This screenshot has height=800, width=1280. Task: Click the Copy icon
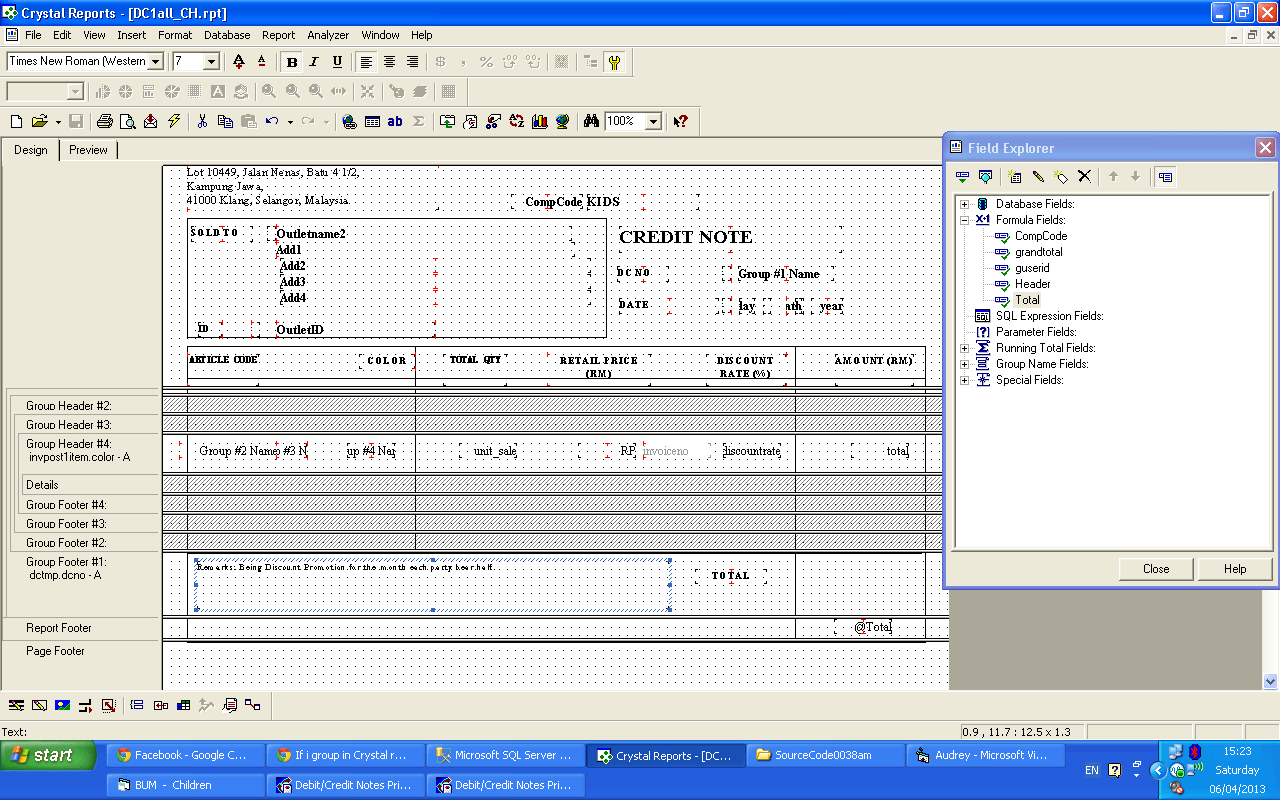pos(225,121)
